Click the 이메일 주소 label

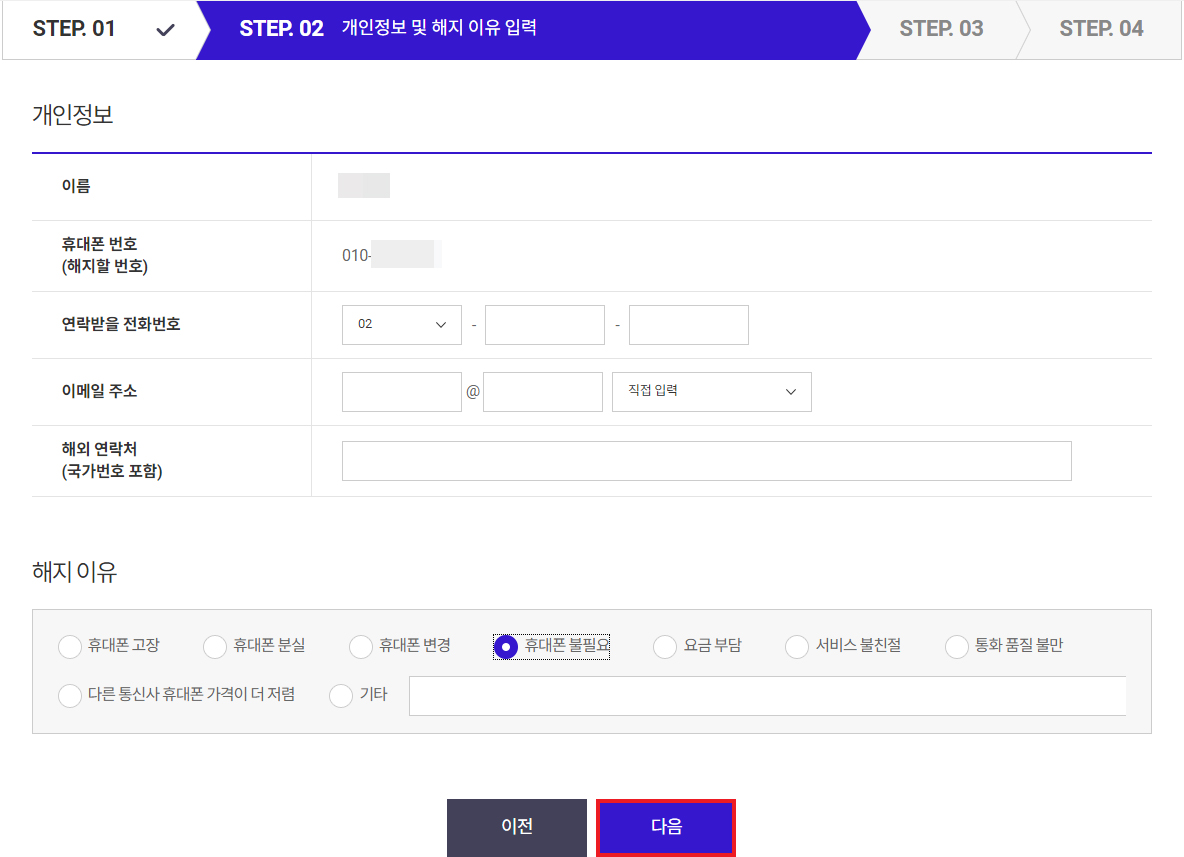(100, 391)
